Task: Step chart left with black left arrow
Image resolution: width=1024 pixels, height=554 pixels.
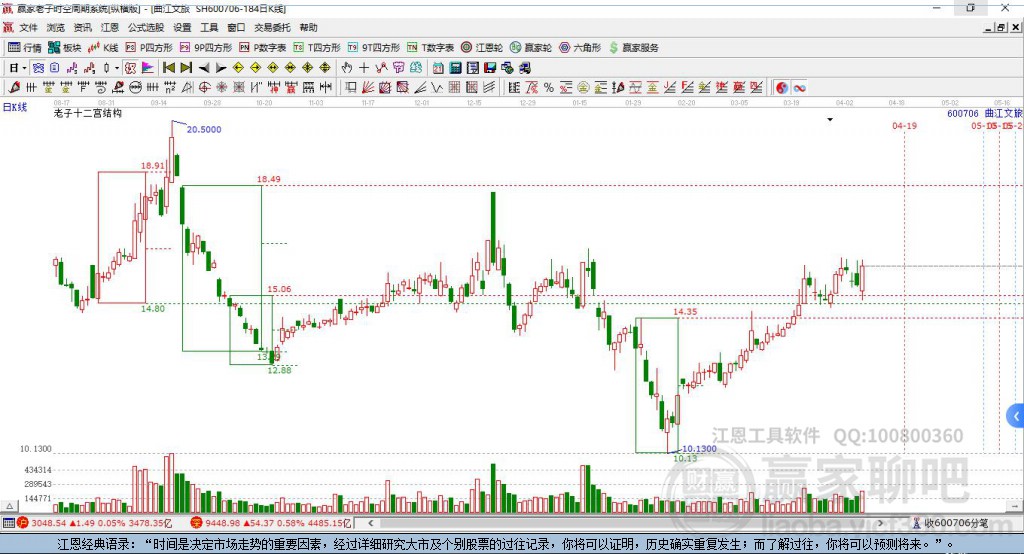Action: (204, 68)
